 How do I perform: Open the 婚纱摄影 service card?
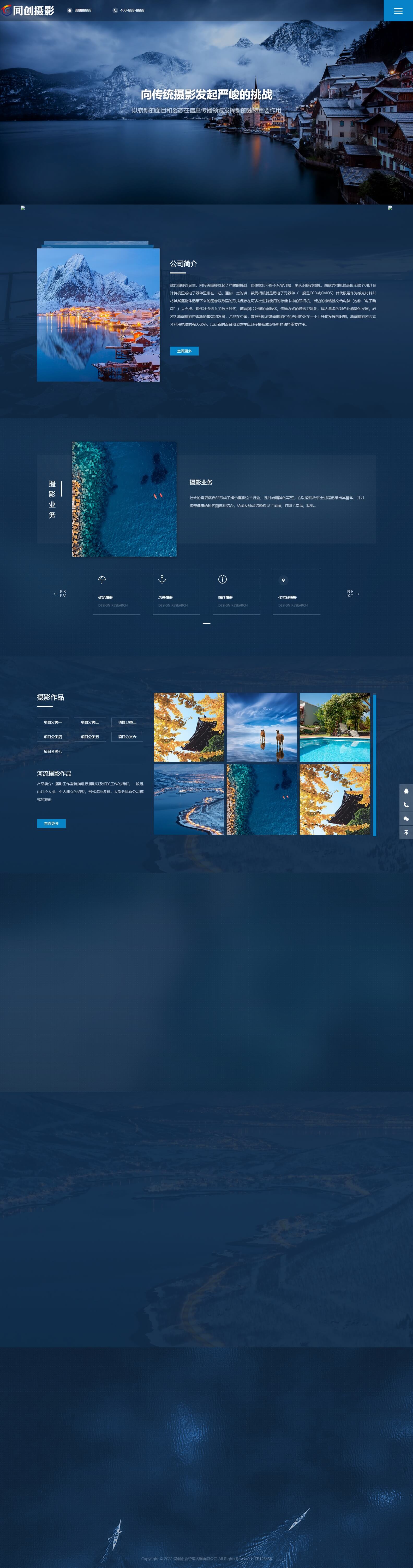click(x=237, y=592)
